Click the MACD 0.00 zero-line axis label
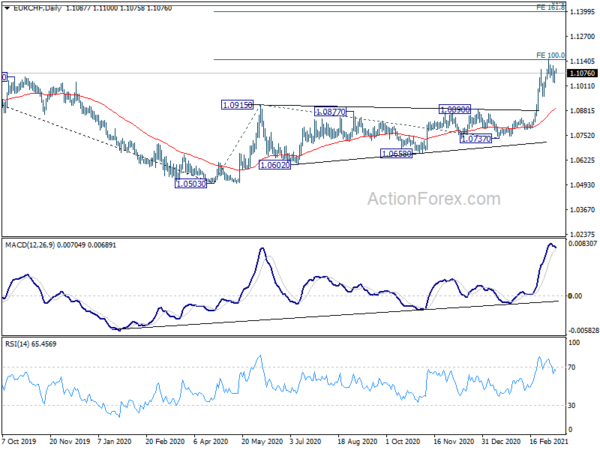This screenshot has height=450, width=600. coord(575,296)
